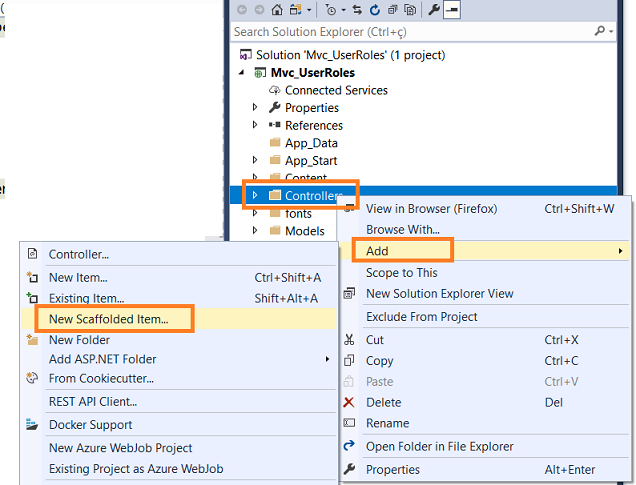Select the App_Data folder
This screenshot has height=485, width=636.
click(x=303, y=143)
